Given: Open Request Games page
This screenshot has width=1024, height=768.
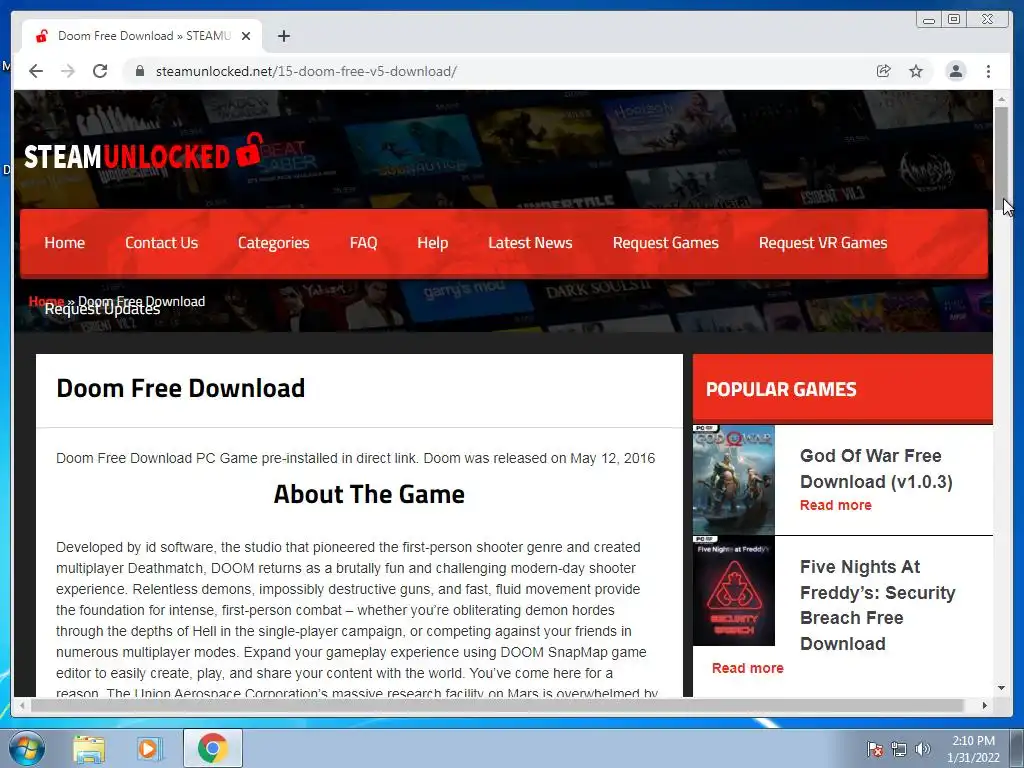Looking at the screenshot, I should (x=665, y=243).
